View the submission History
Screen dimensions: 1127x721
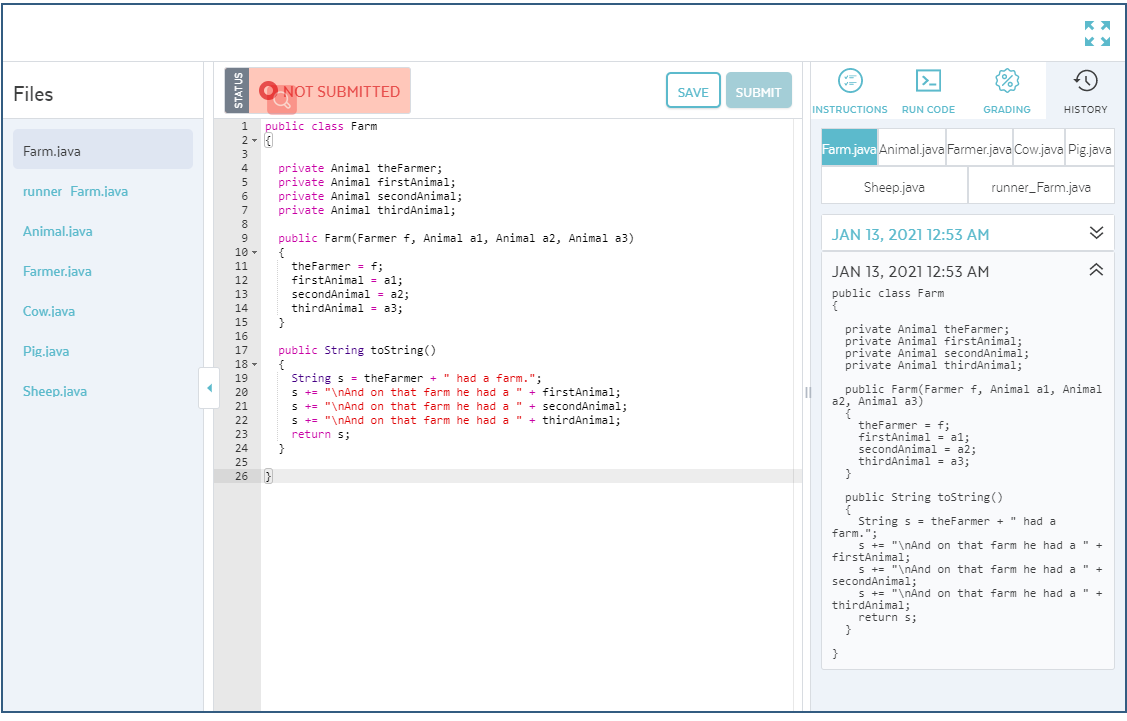(1085, 90)
